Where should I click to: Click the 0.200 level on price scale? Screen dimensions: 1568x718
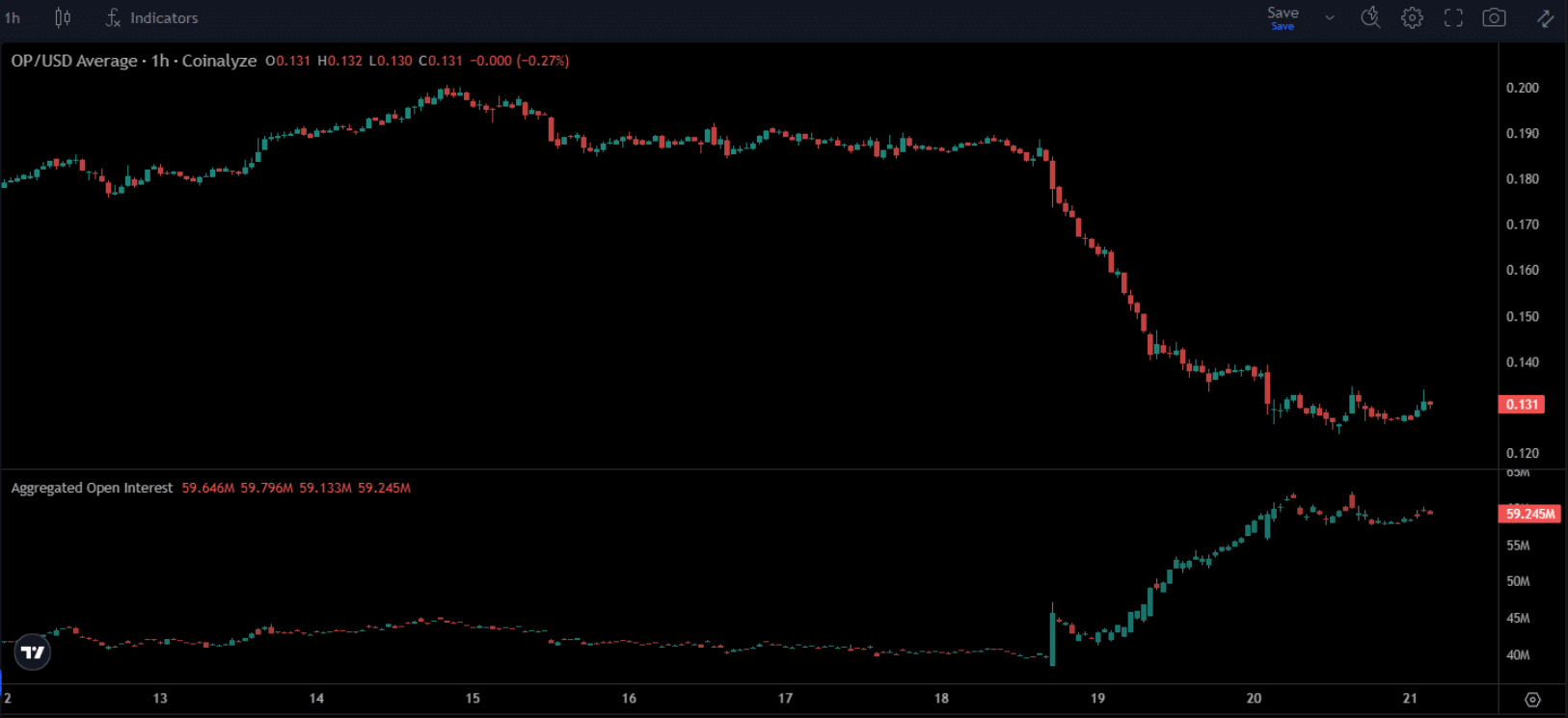pyautogui.click(x=1523, y=88)
